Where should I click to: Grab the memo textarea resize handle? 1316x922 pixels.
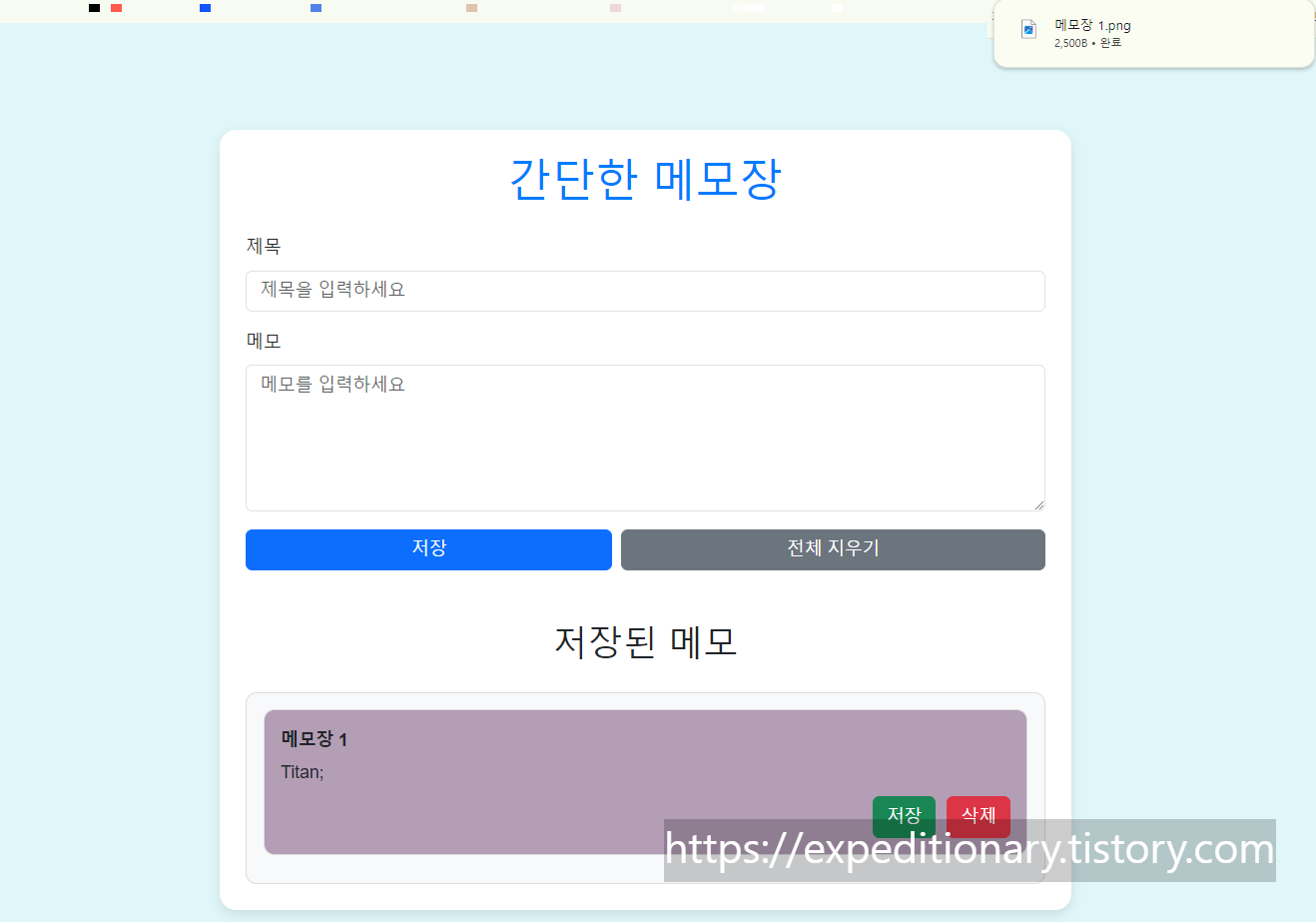click(1038, 504)
